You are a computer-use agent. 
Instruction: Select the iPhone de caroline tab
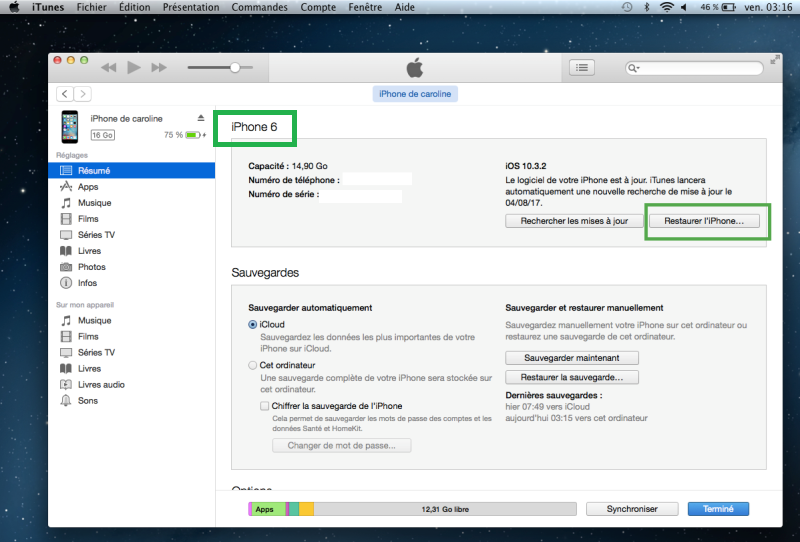pyautogui.click(x=415, y=94)
